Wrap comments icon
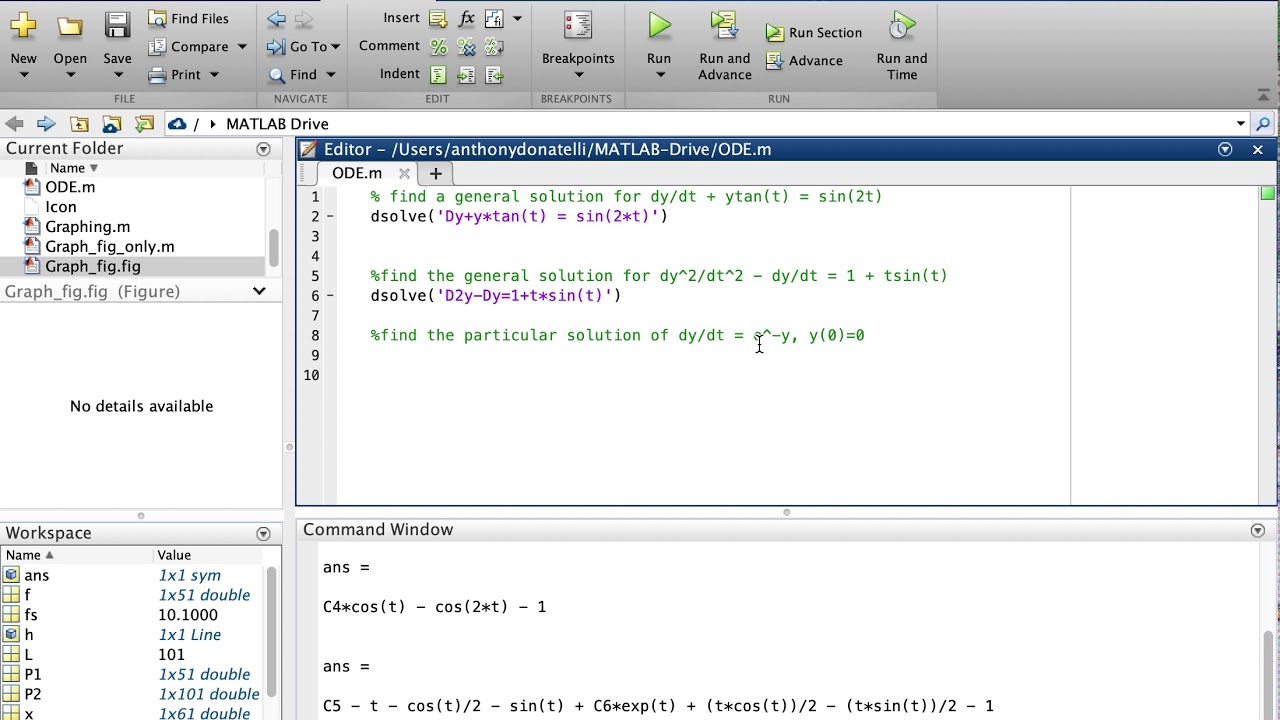 494,46
